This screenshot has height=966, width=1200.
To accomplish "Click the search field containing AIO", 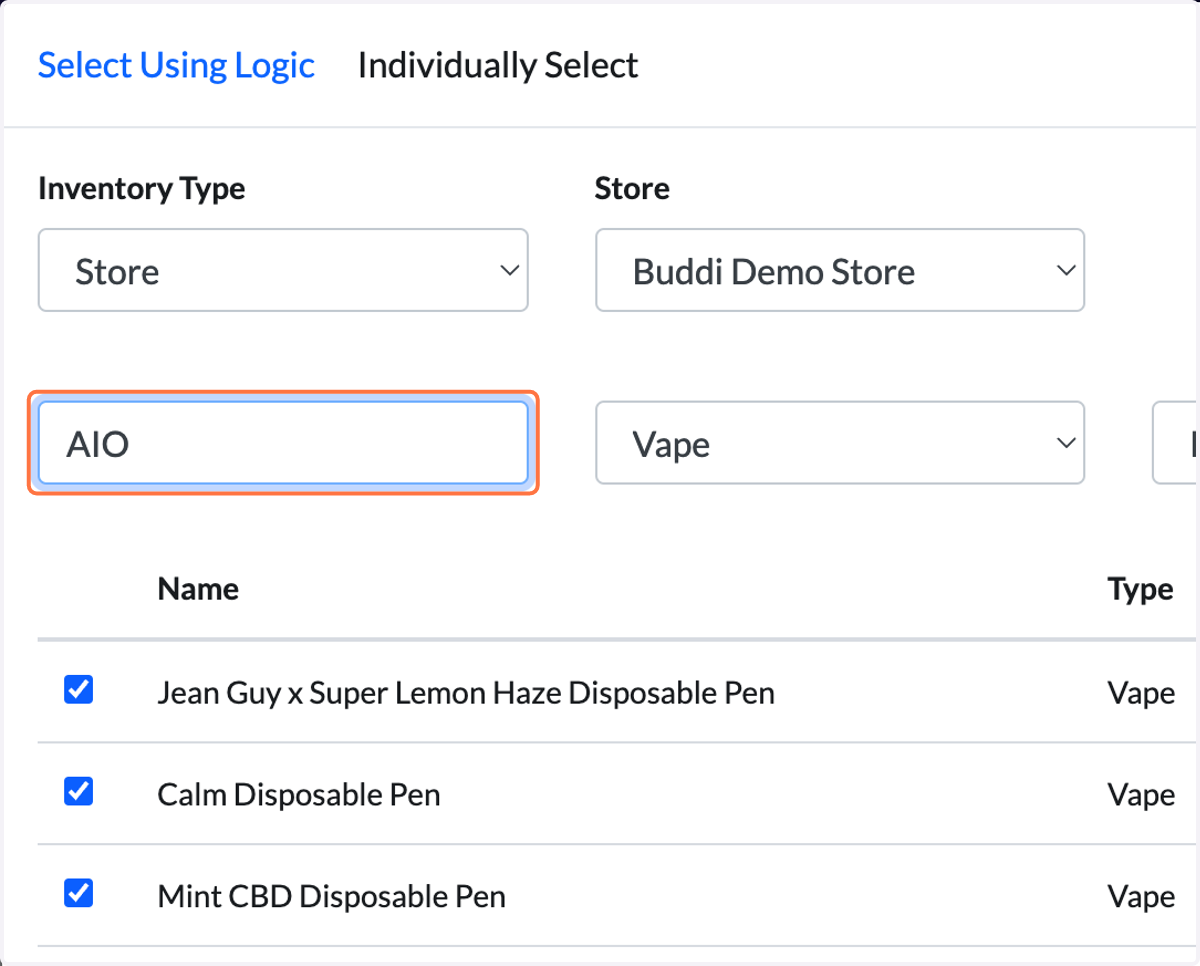I will click(x=283, y=443).
